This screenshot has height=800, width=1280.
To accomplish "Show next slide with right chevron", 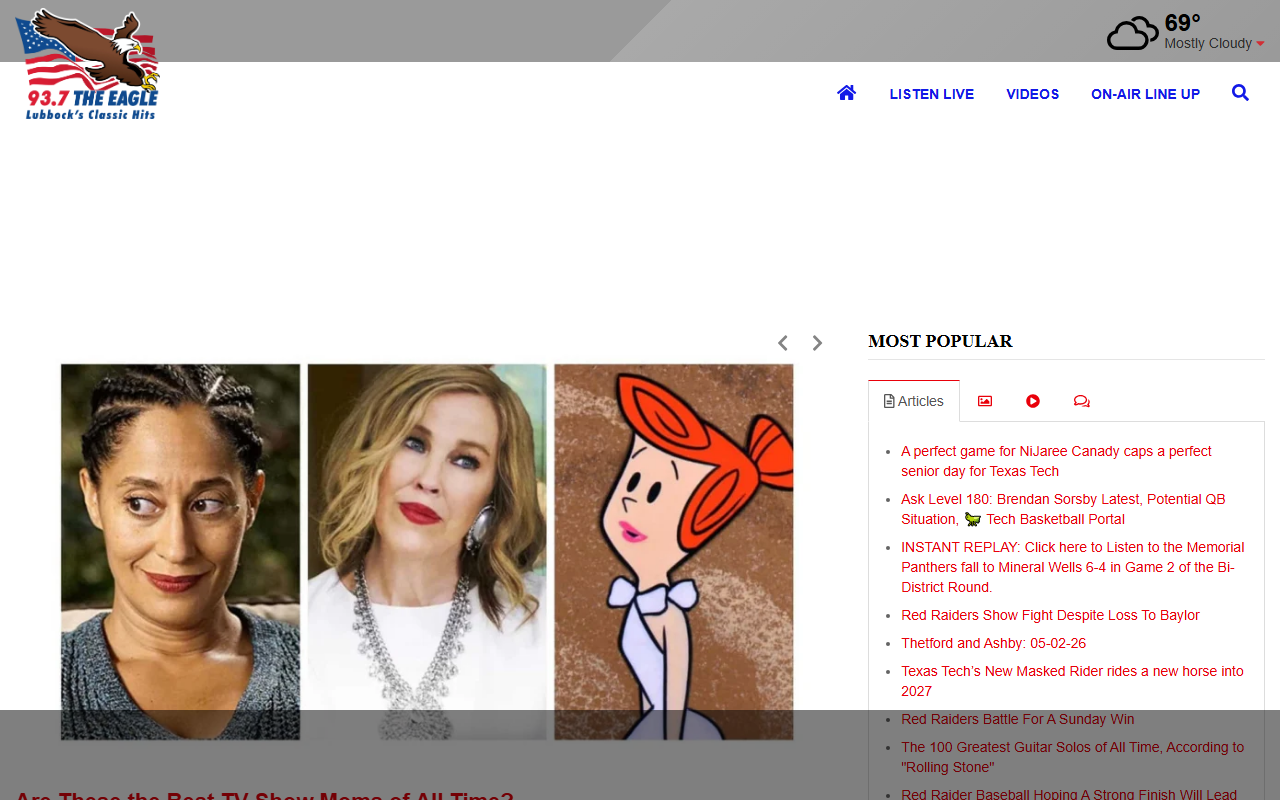I will 817,343.
